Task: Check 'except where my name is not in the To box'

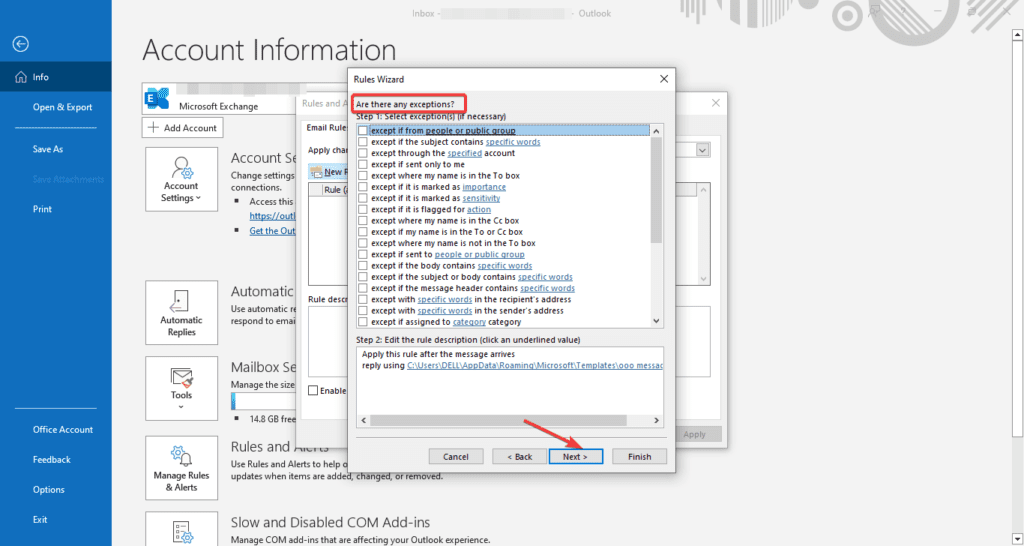Action: click(x=362, y=243)
